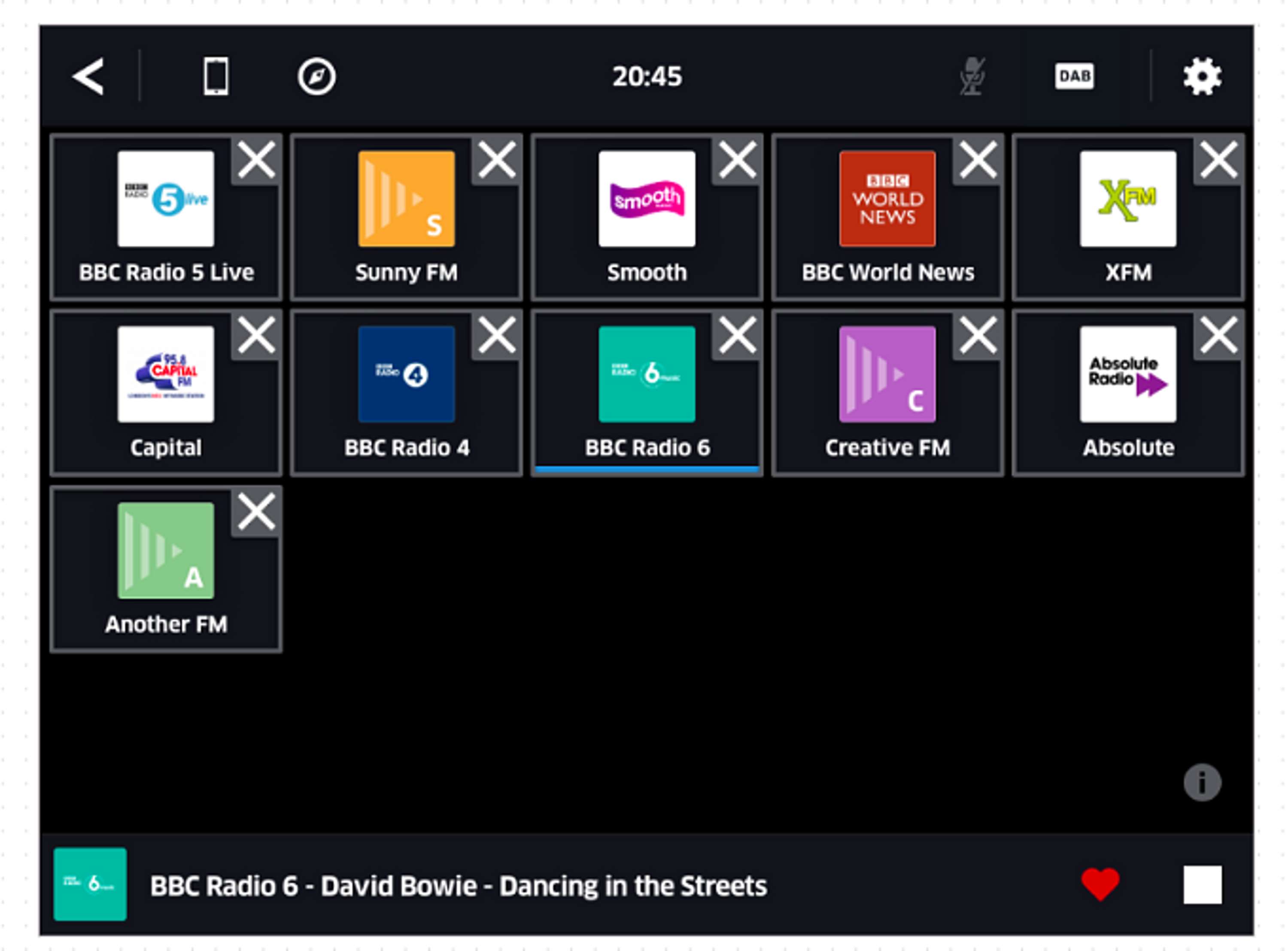Tune to BBC Radio 5 Live logo

tap(166, 199)
